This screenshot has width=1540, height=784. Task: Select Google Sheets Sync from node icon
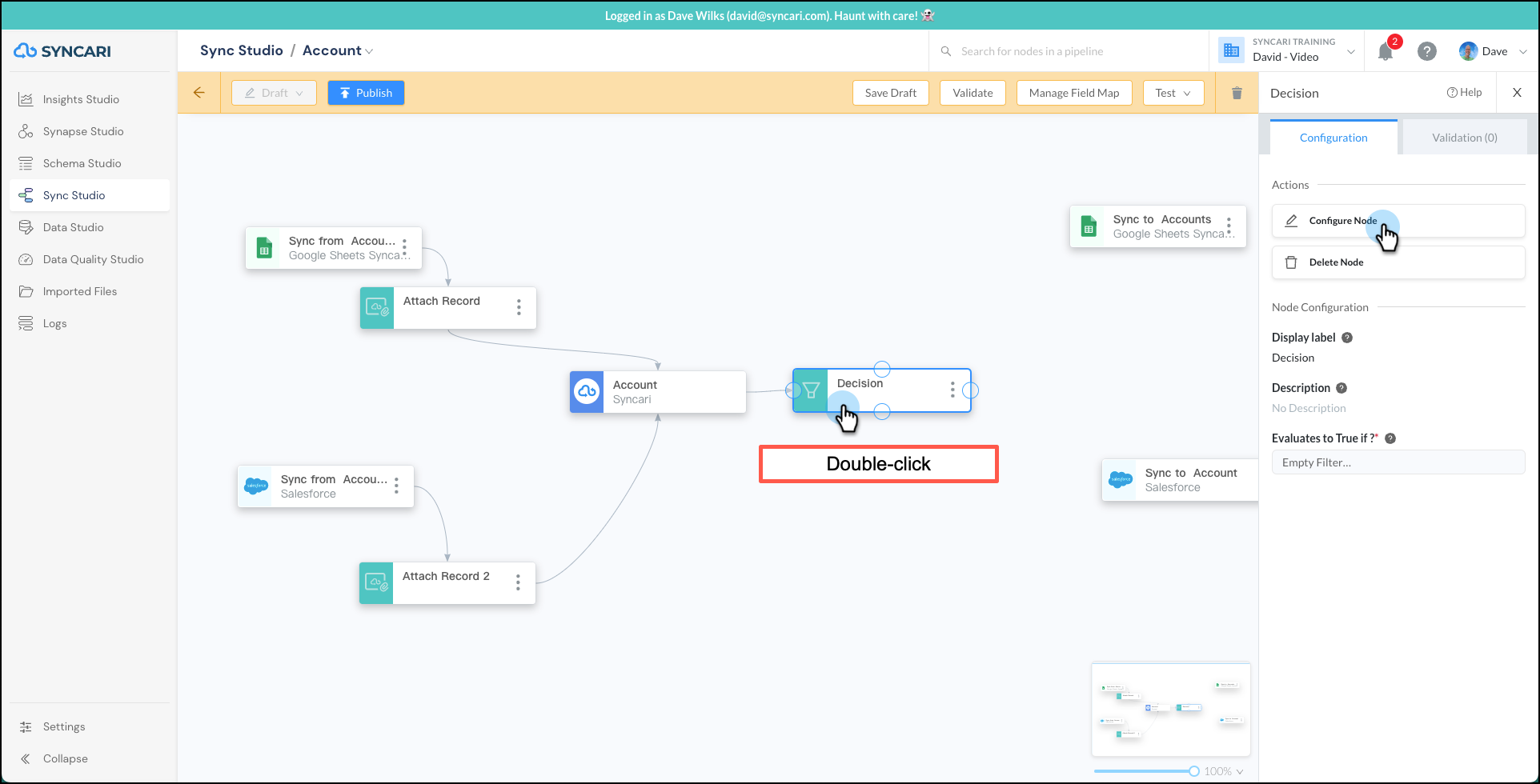[264, 248]
